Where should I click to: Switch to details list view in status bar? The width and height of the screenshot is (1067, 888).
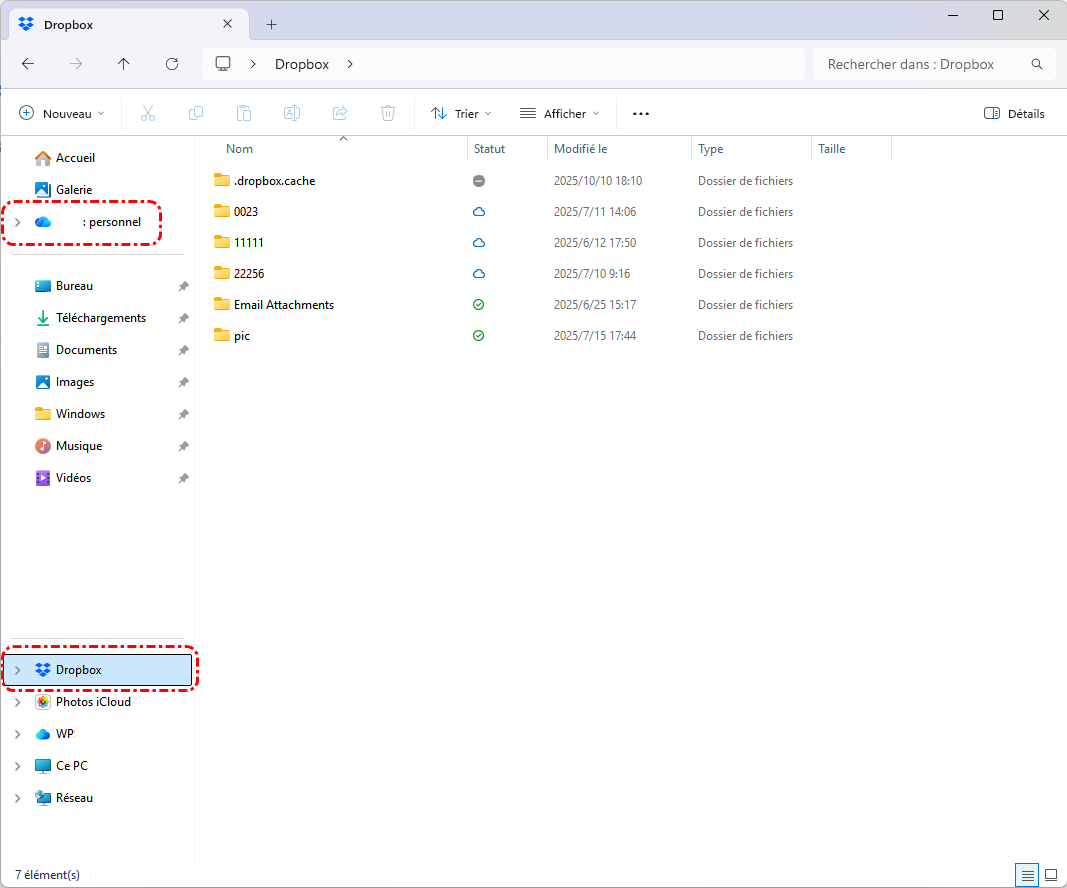[1027, 875]
